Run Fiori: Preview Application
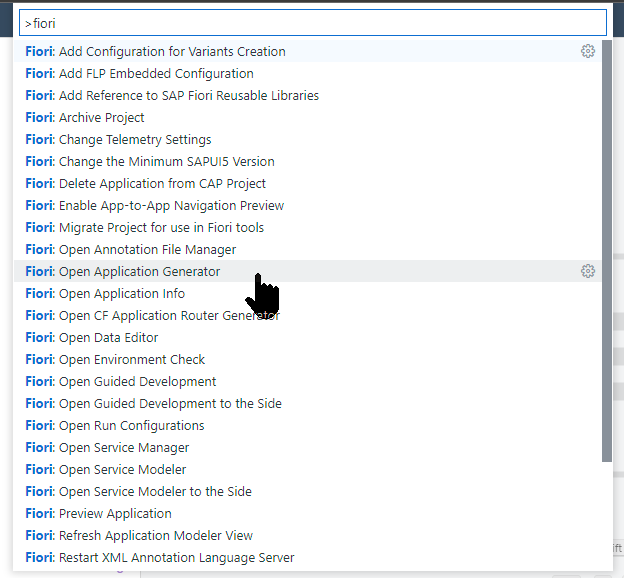The image size is (624, 578). 308,514
